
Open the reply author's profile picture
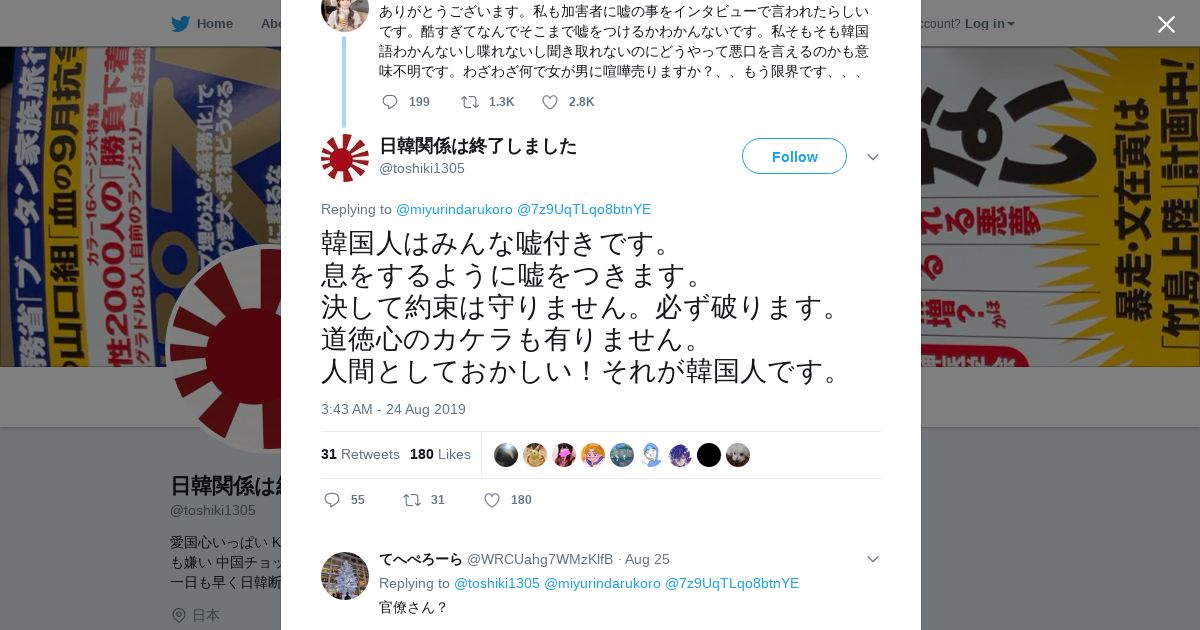(x=345, y=576)
